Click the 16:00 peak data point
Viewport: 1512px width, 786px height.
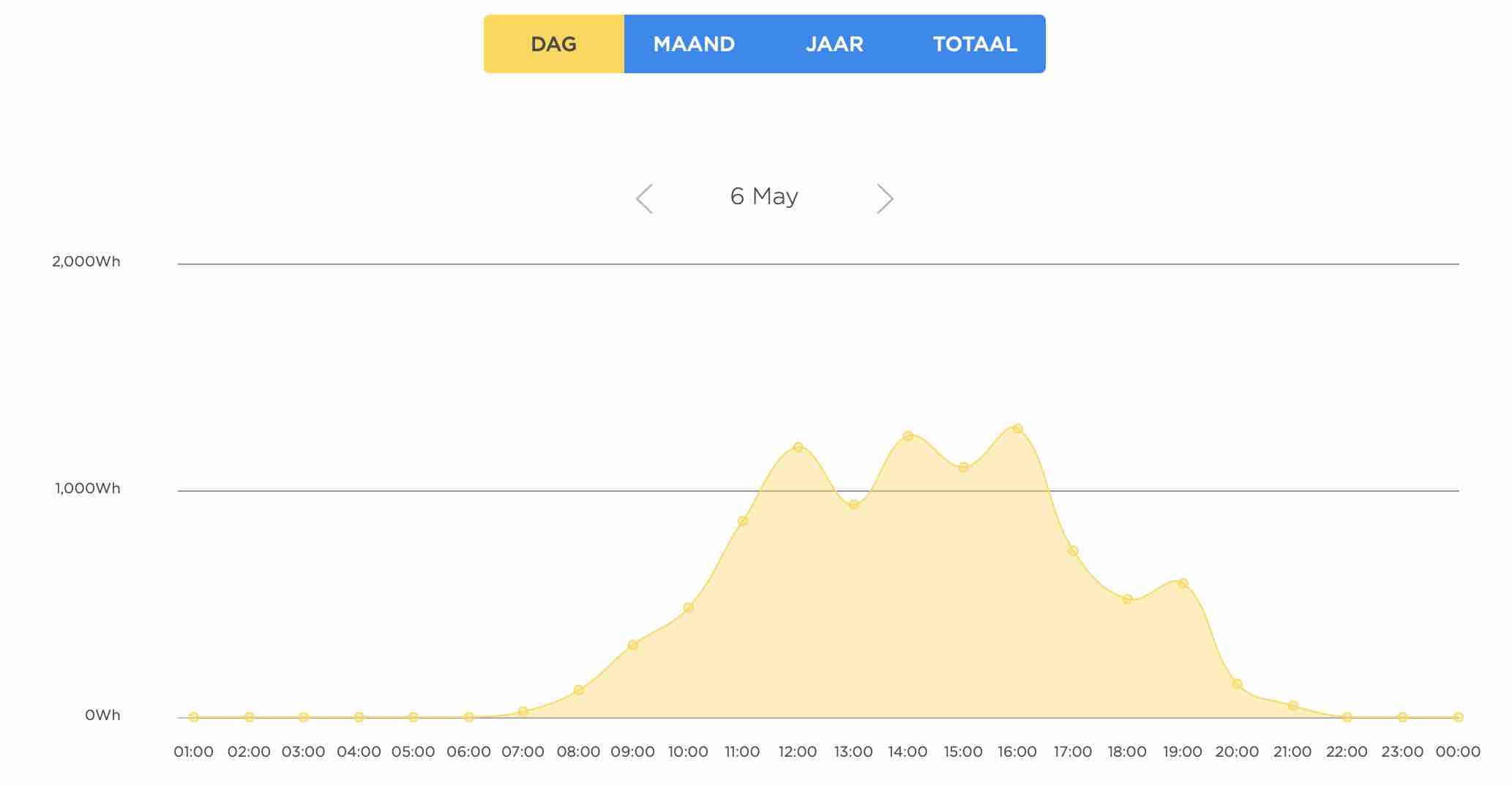point(1017,429)
